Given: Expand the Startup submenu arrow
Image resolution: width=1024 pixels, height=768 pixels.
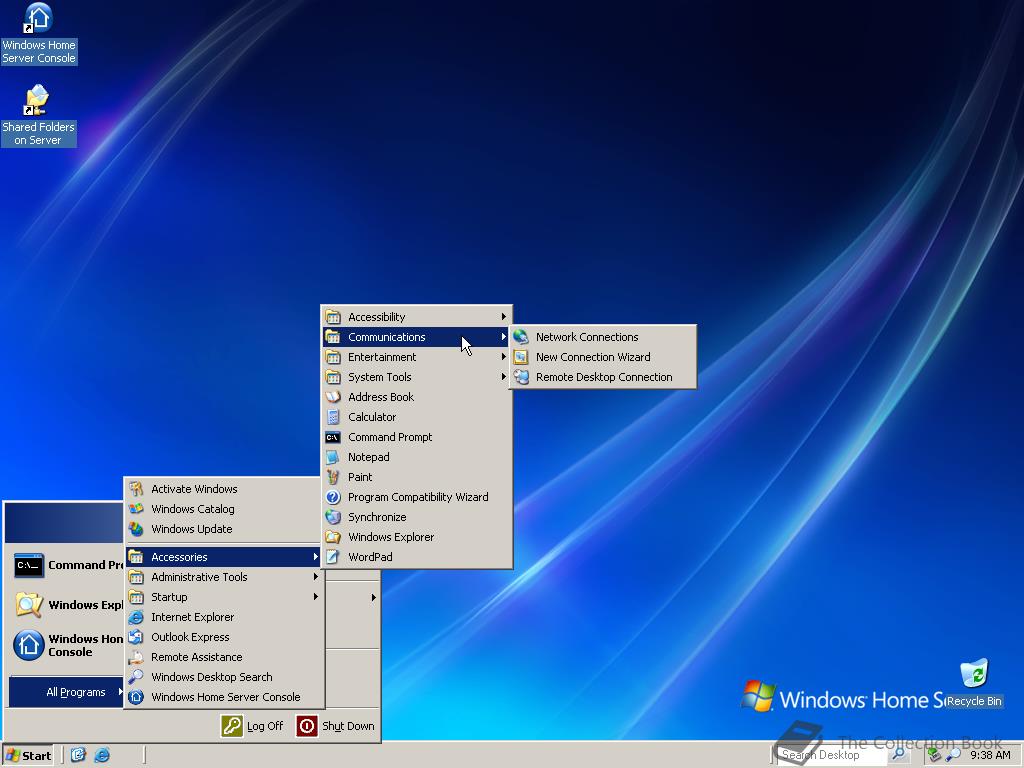Looking at the screenshot, I should pos(315,597).
